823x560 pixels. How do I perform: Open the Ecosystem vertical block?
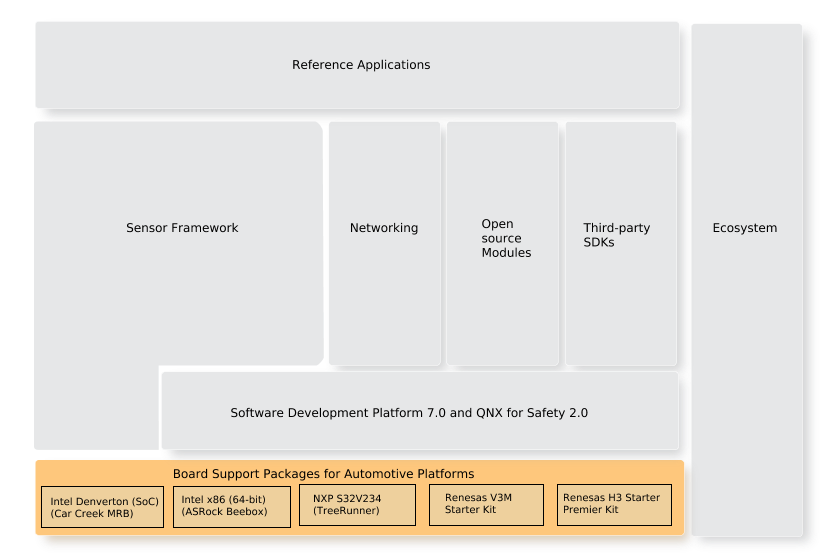[x=745, y=228]
